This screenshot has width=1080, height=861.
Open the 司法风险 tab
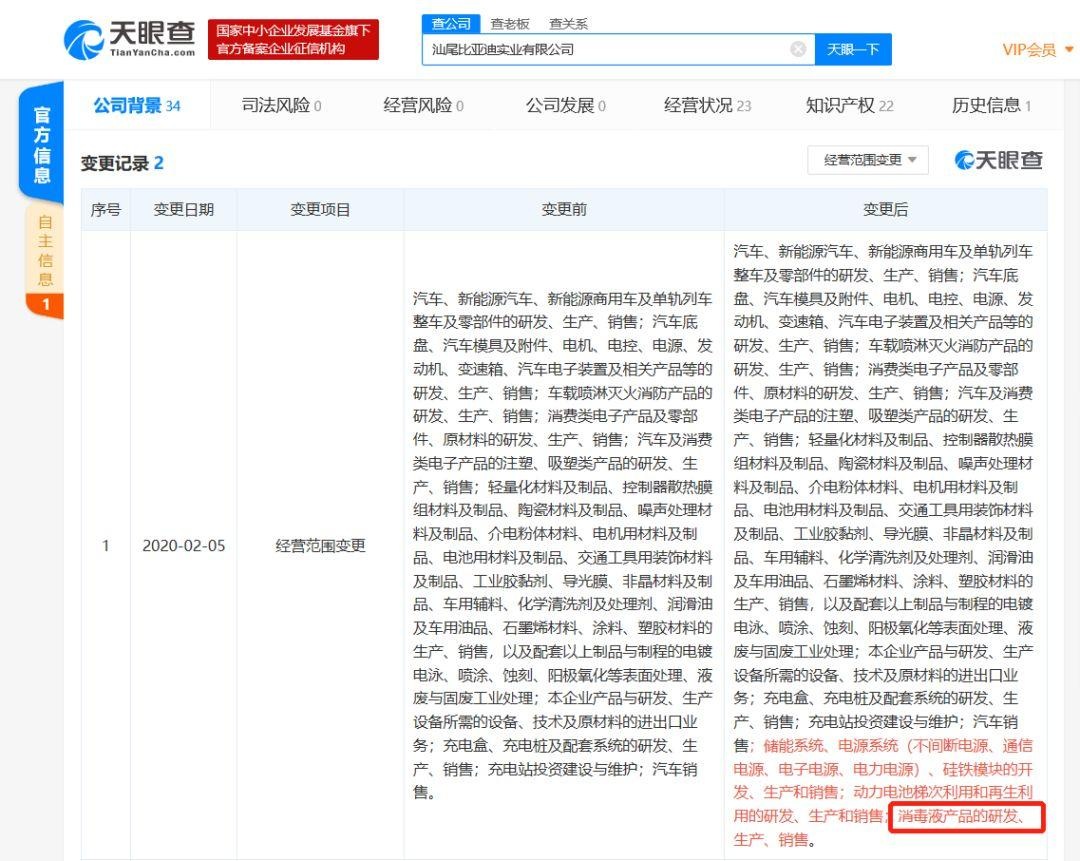[x=281, y=106]
